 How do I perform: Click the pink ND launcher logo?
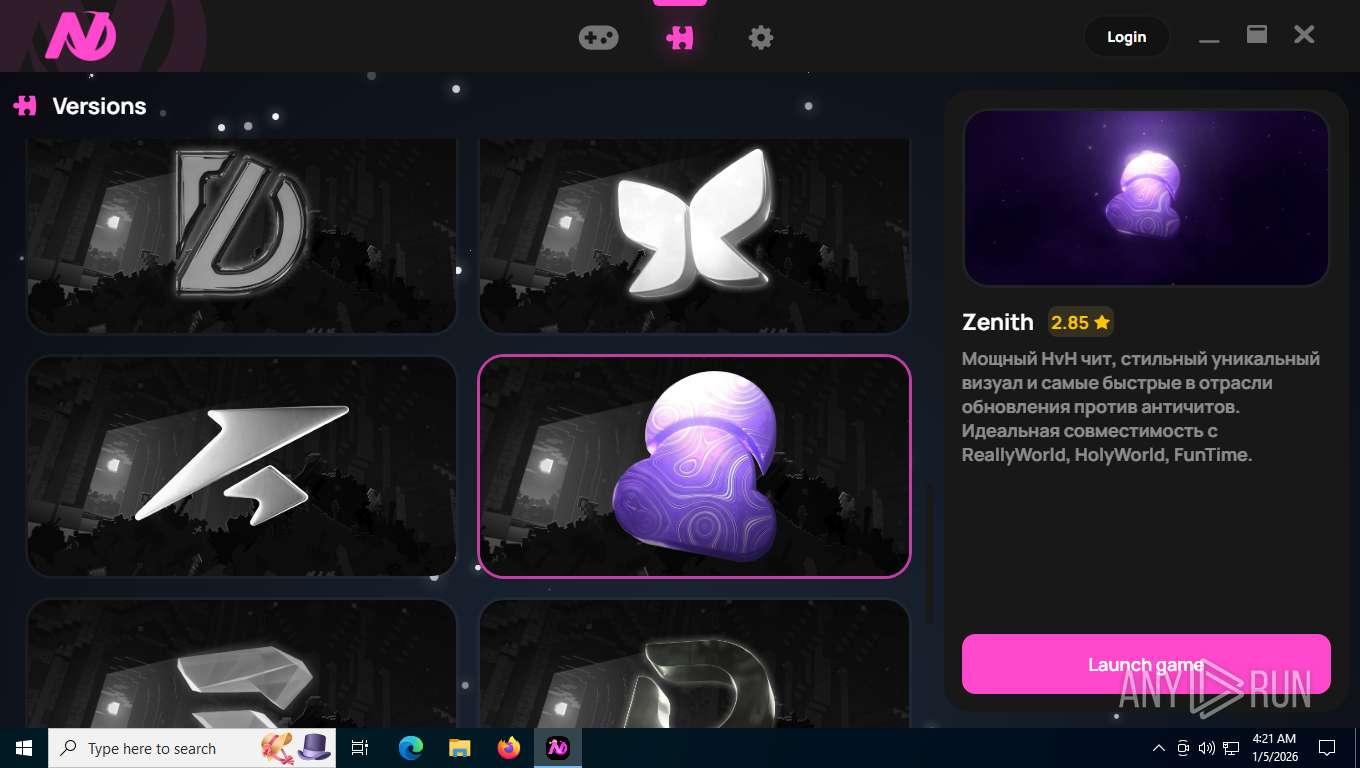(81, 37)
